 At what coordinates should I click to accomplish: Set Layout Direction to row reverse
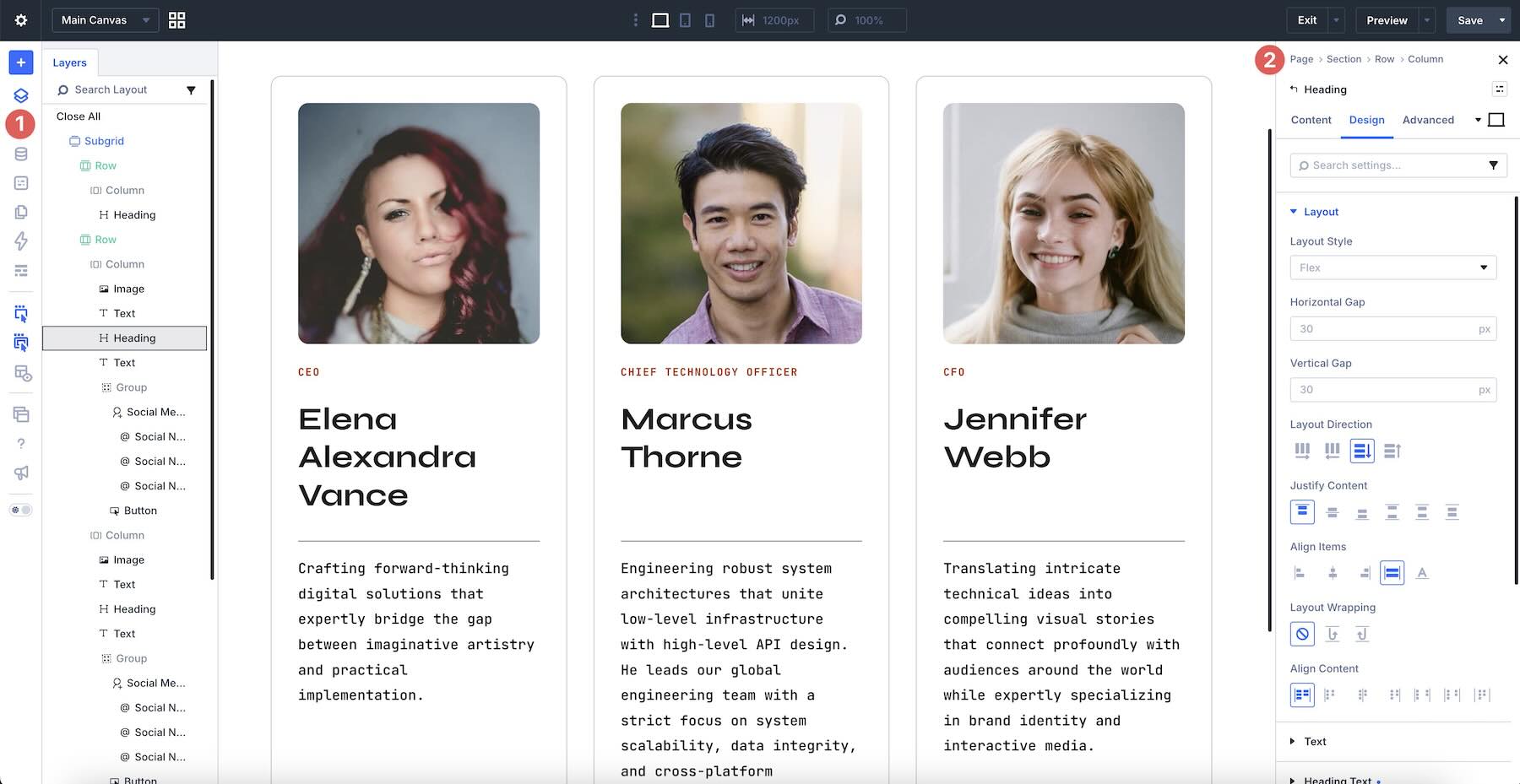(x=1333, y=451)
